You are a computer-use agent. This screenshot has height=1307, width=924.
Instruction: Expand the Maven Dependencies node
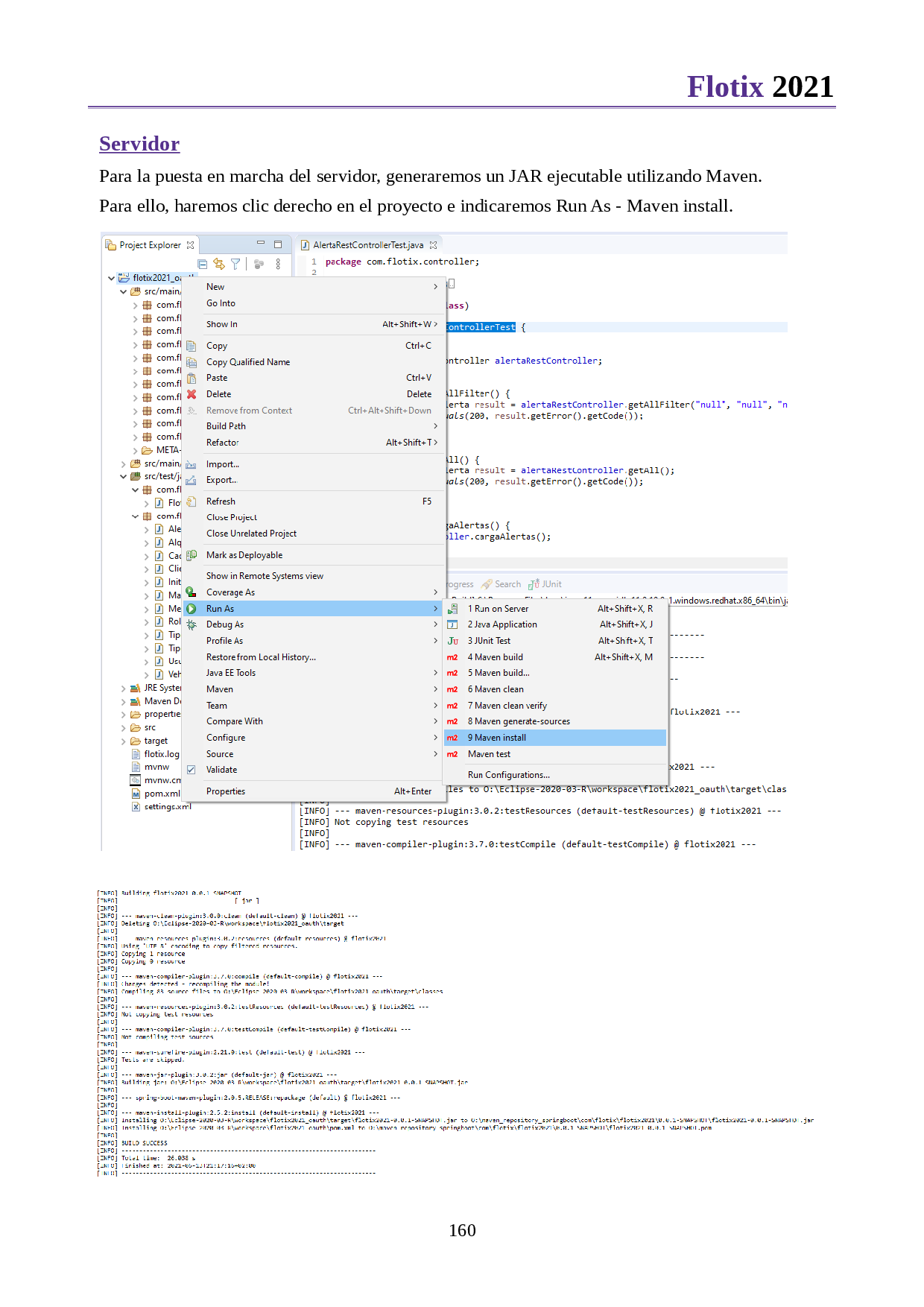click(x=123, y=701)
